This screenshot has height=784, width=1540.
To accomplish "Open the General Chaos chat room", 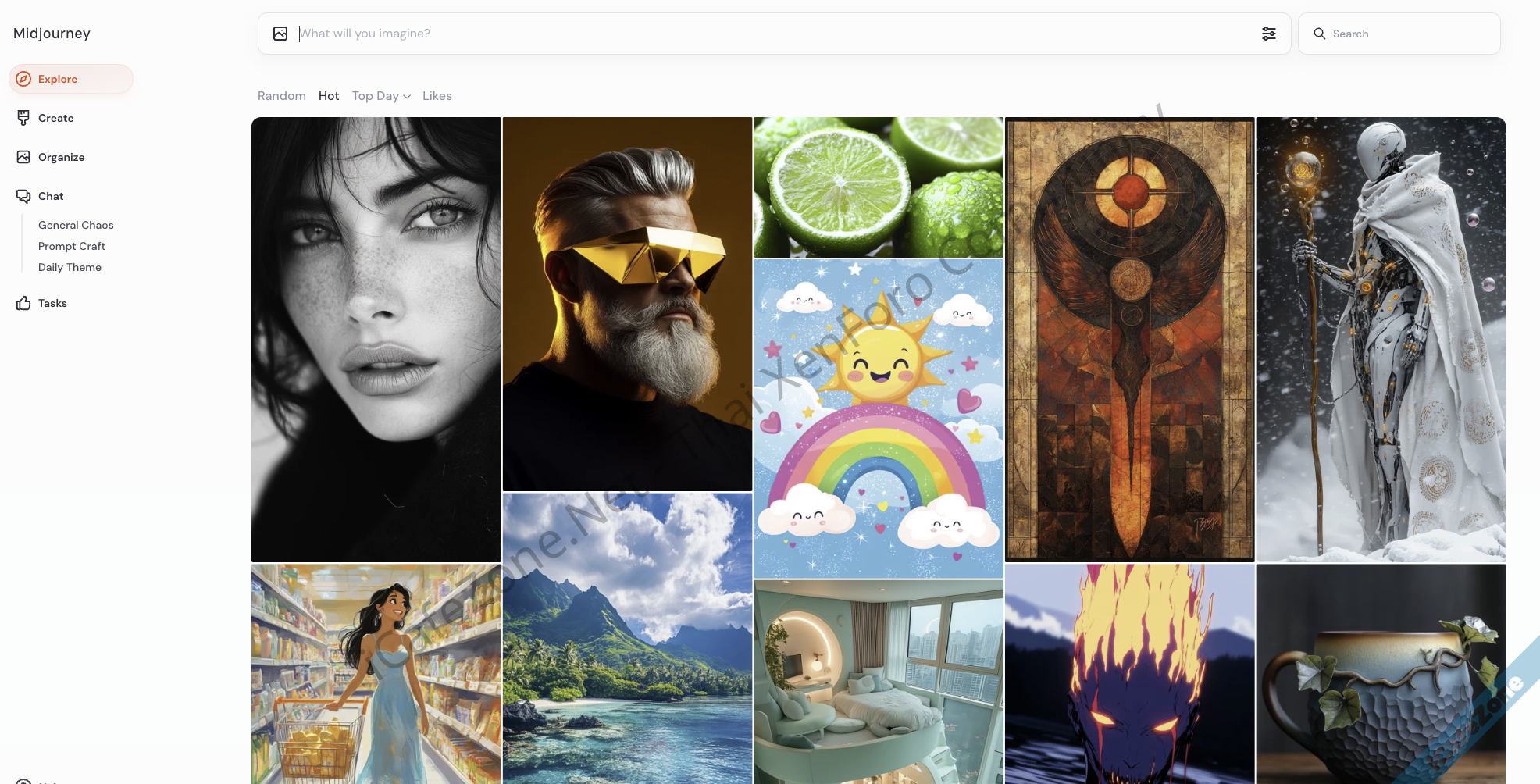I will pos(76,225).
